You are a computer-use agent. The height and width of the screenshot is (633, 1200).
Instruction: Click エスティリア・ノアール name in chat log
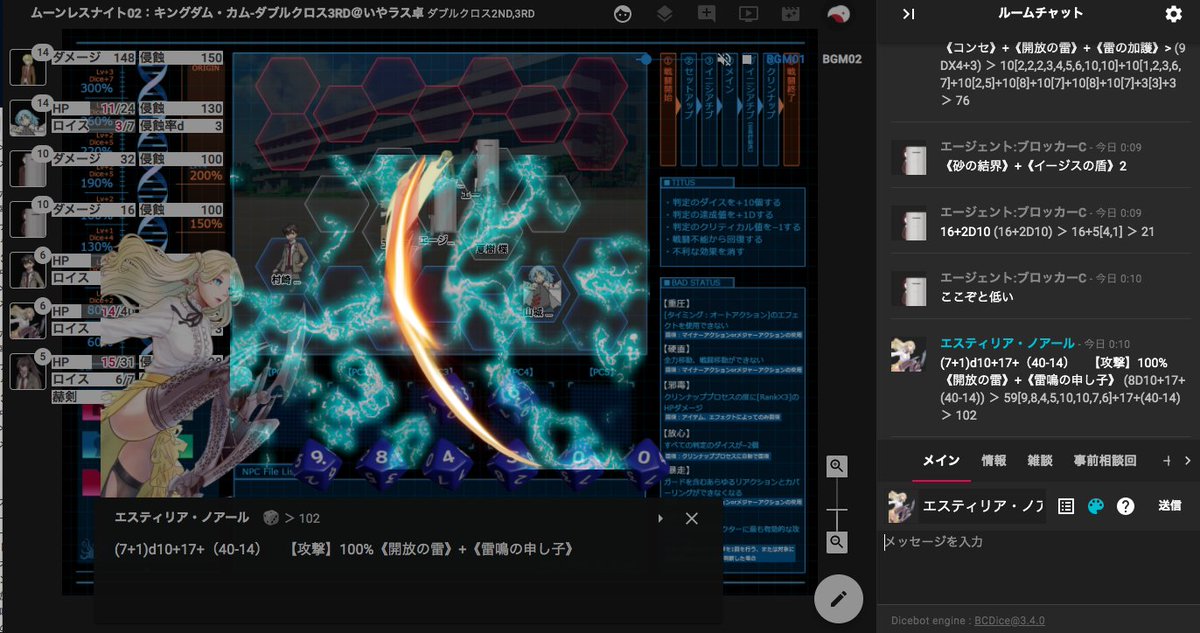(x=1008, y=343)
